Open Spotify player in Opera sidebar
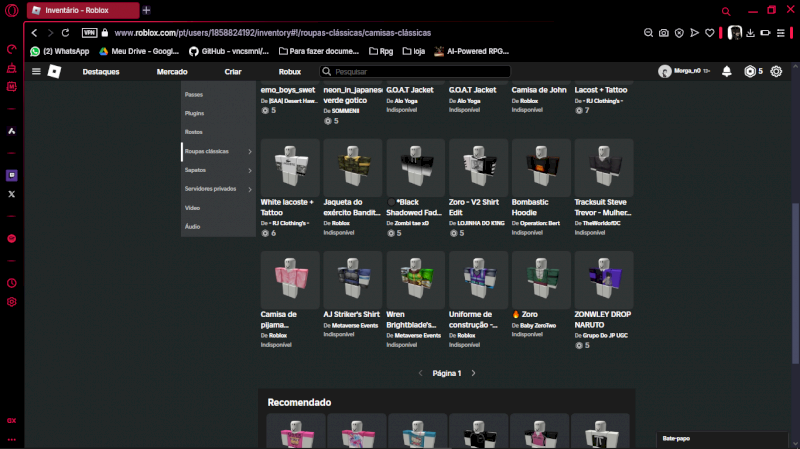This screenshot has height=449, width=800. [12, 239]
